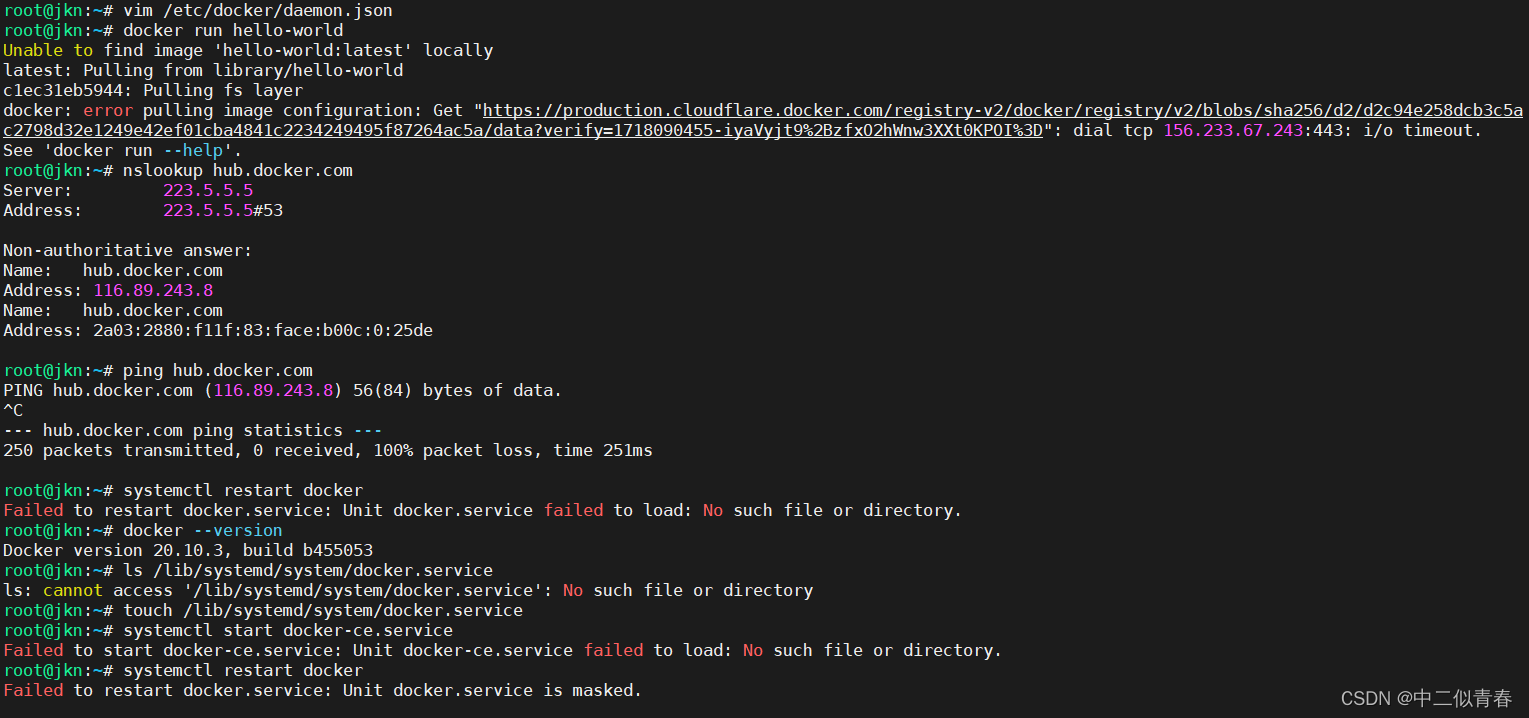Screen dimensions: 1529x718
Task: Click the 'docker run hello-world' command
Action: point(233,31)
